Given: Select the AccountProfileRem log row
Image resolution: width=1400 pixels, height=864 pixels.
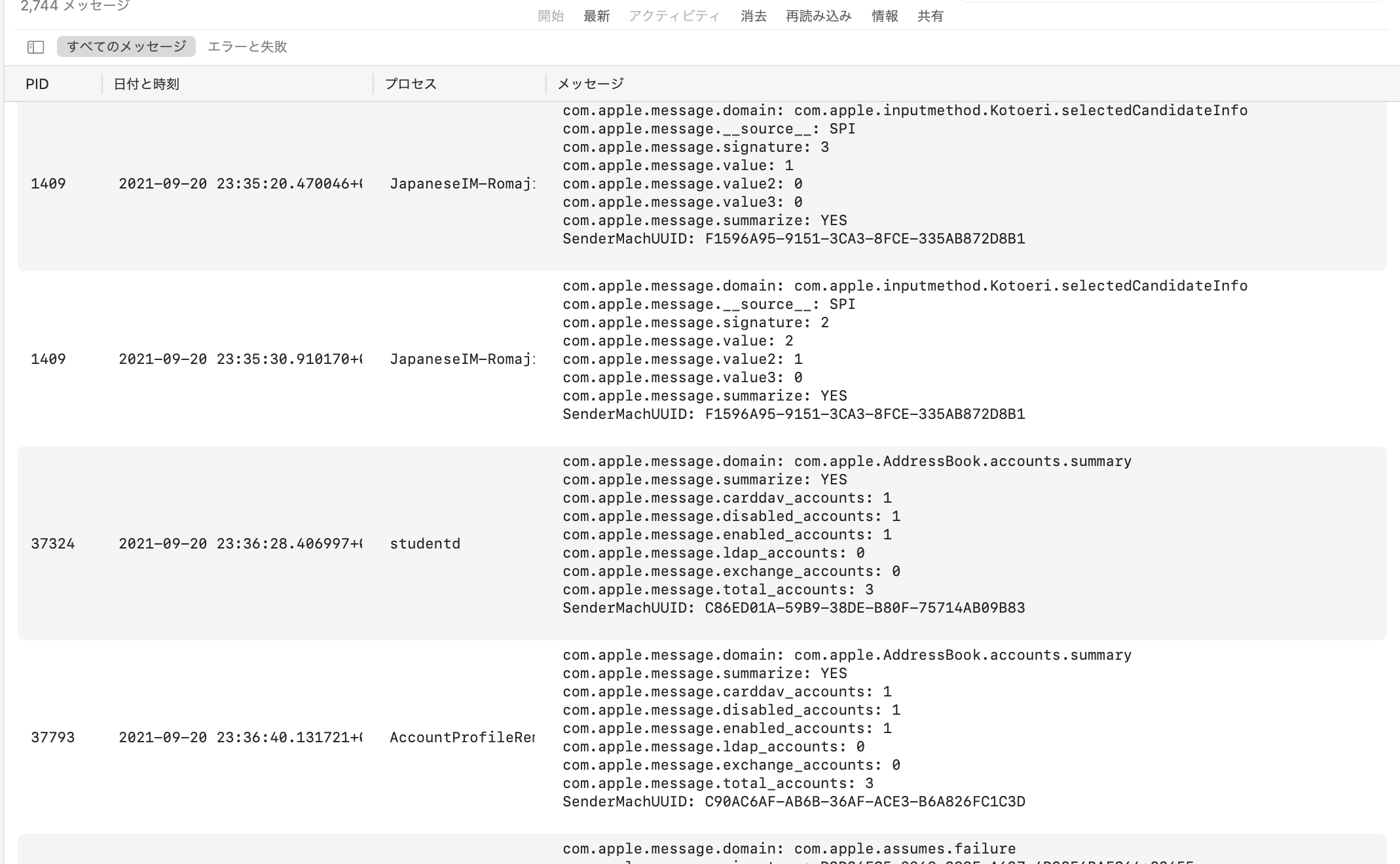Looking at the screenshot, I should point(462,737).
